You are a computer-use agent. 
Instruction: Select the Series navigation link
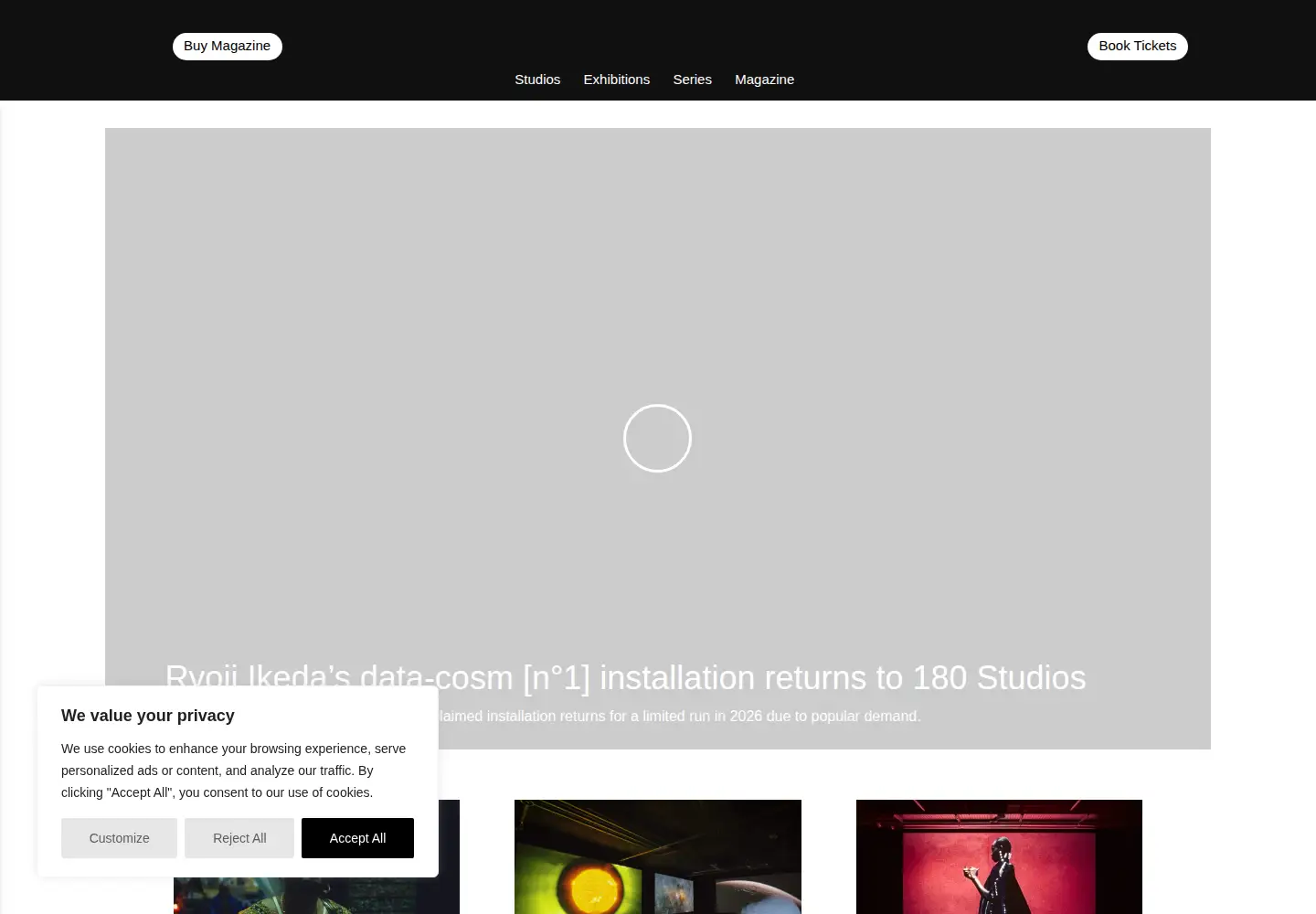[x=693, y=80]
